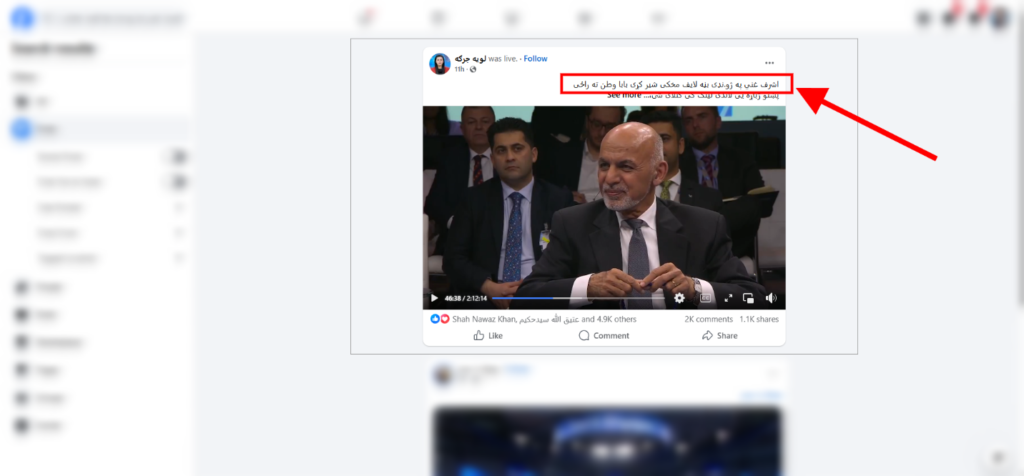
Task: Enter fullscreen video mode
Action: [728, 298]
